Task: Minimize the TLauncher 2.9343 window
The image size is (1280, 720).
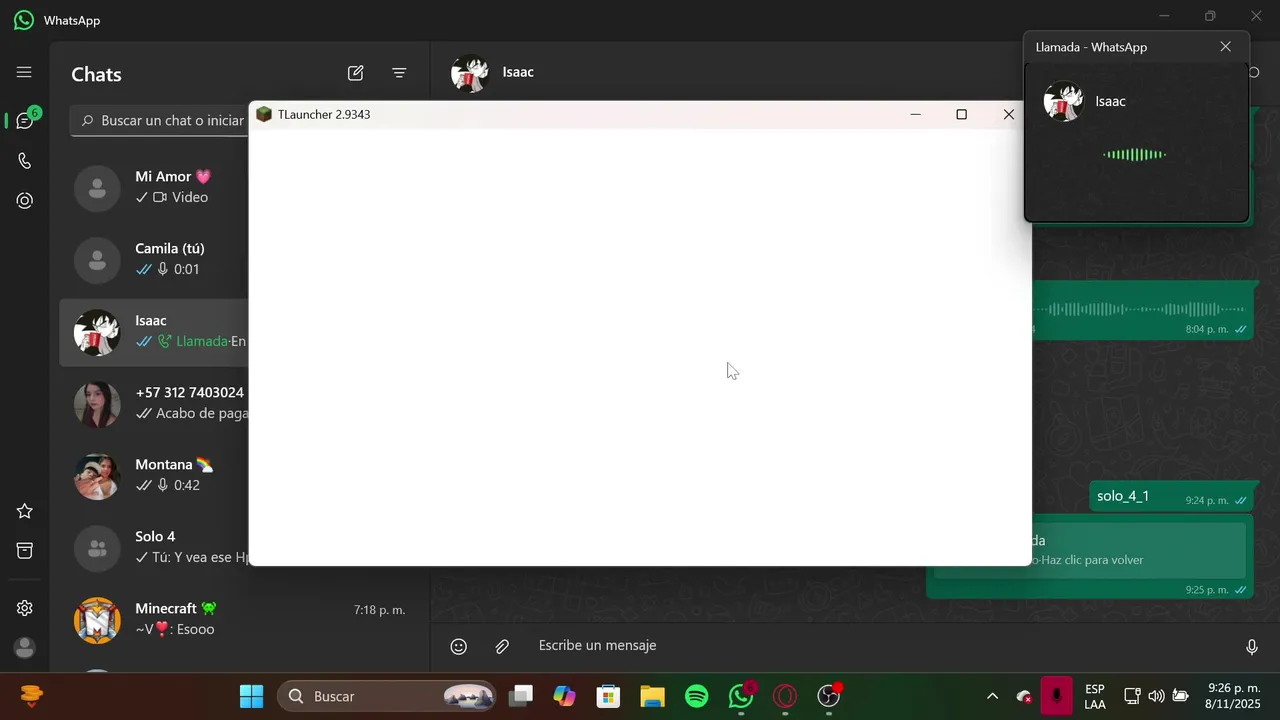Action: [915, 115]
